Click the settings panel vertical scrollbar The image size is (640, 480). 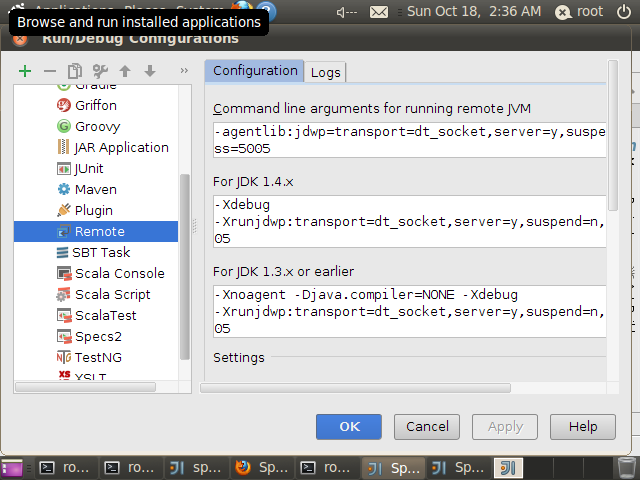(x=613, y=135)
